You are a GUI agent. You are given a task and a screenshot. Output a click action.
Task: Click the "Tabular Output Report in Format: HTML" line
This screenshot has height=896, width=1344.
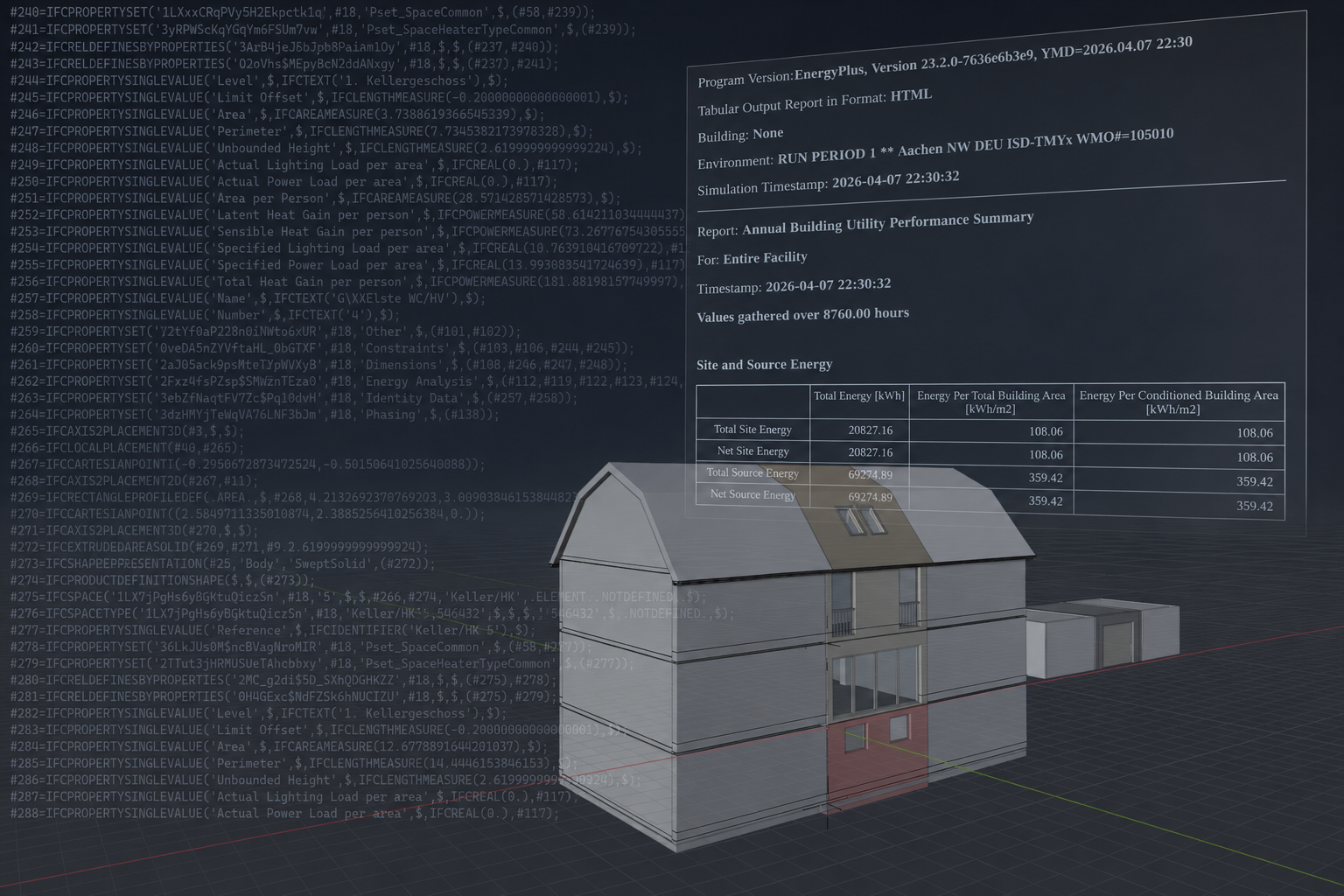coord(815,101)
